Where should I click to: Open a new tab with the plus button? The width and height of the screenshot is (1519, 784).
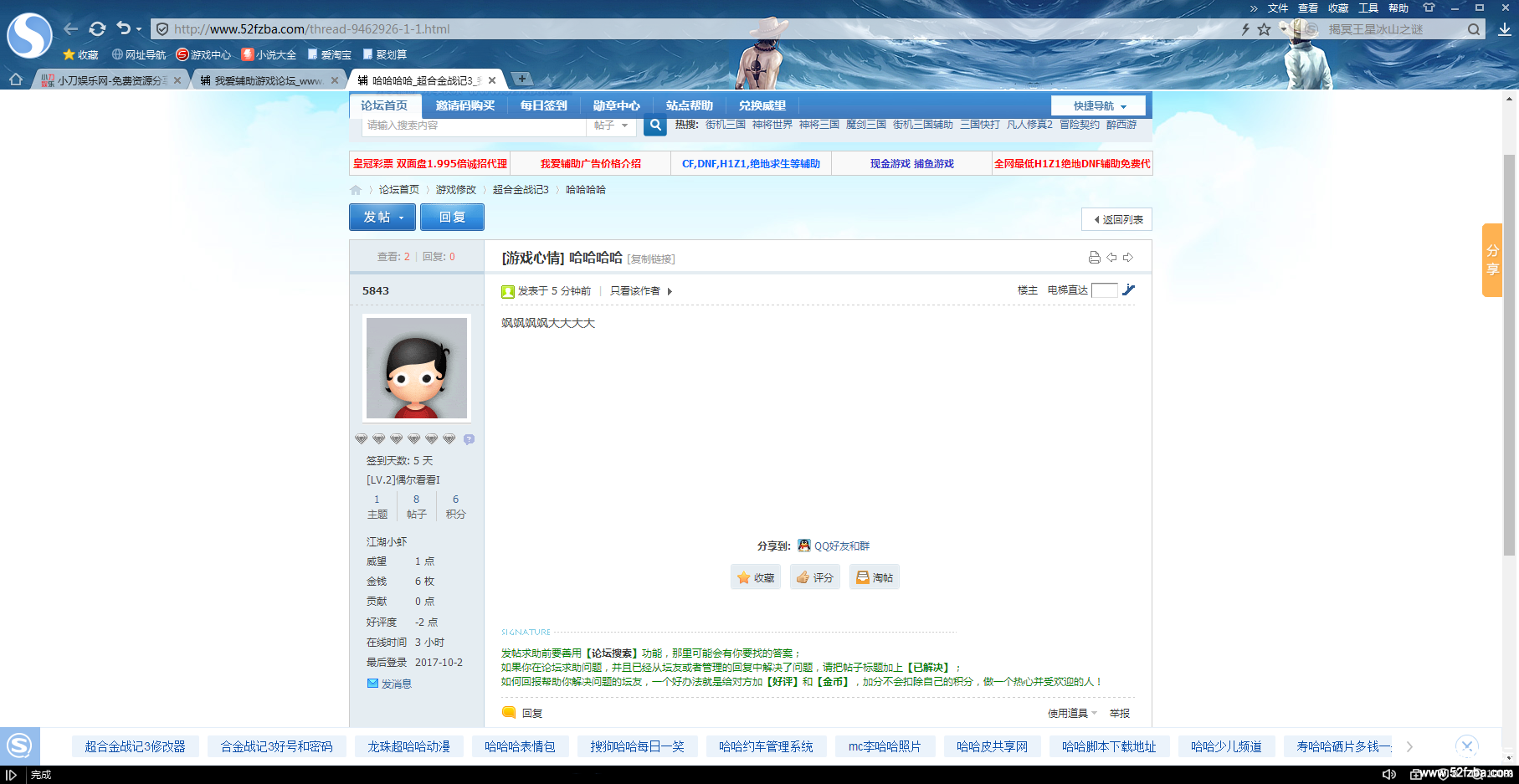(x=522, y=79)
